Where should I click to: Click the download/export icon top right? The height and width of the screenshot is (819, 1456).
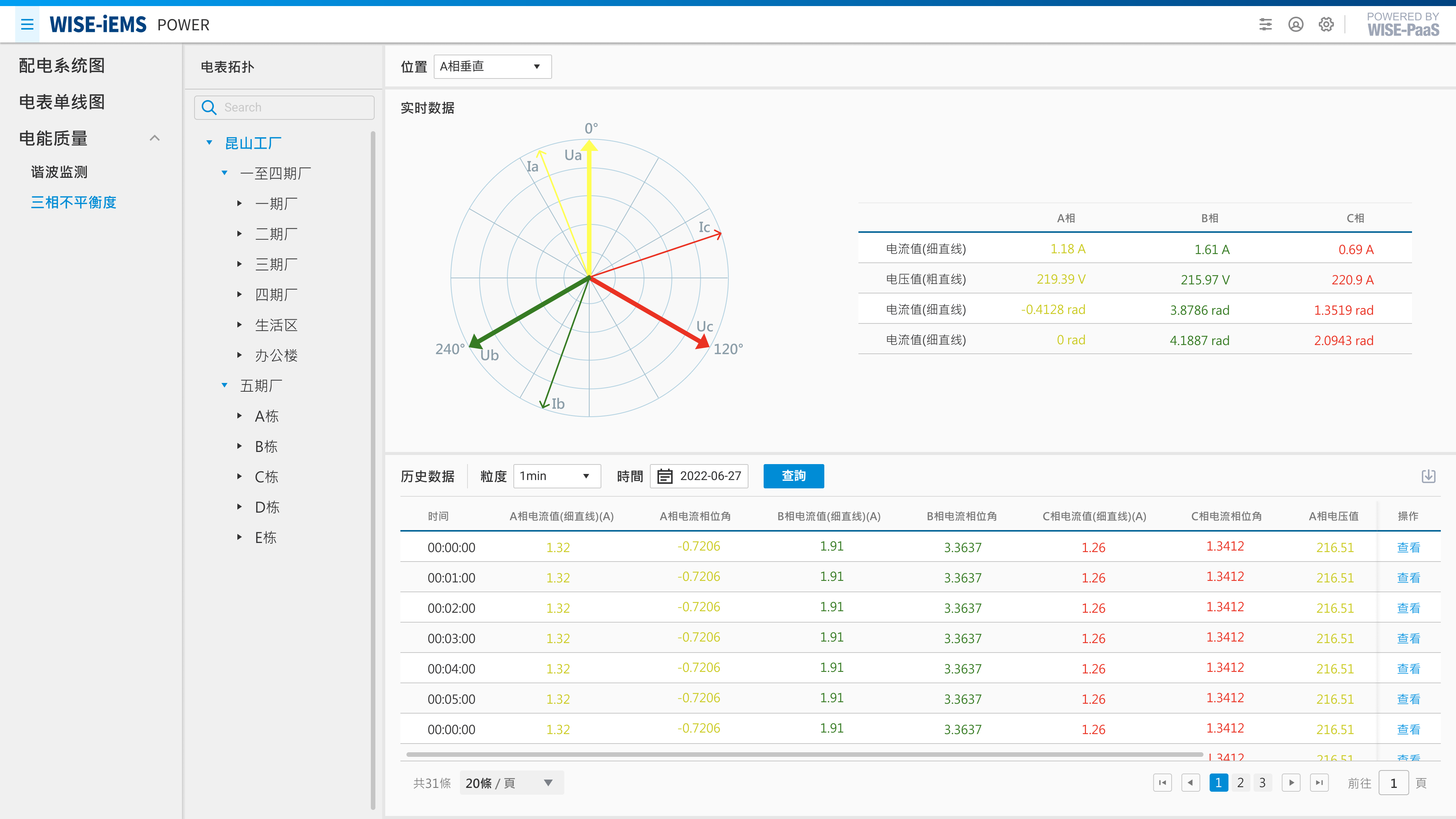[x=1429, y=476]
